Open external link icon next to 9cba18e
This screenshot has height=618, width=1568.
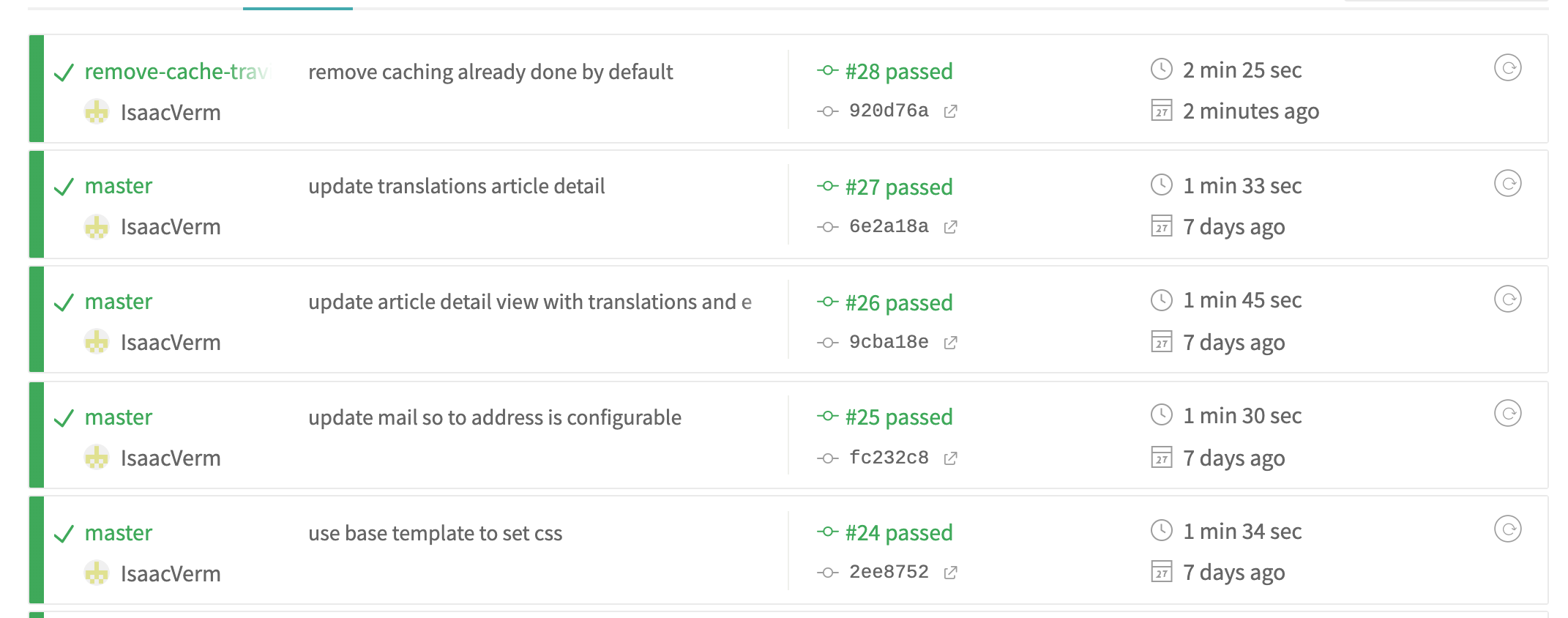950,343
